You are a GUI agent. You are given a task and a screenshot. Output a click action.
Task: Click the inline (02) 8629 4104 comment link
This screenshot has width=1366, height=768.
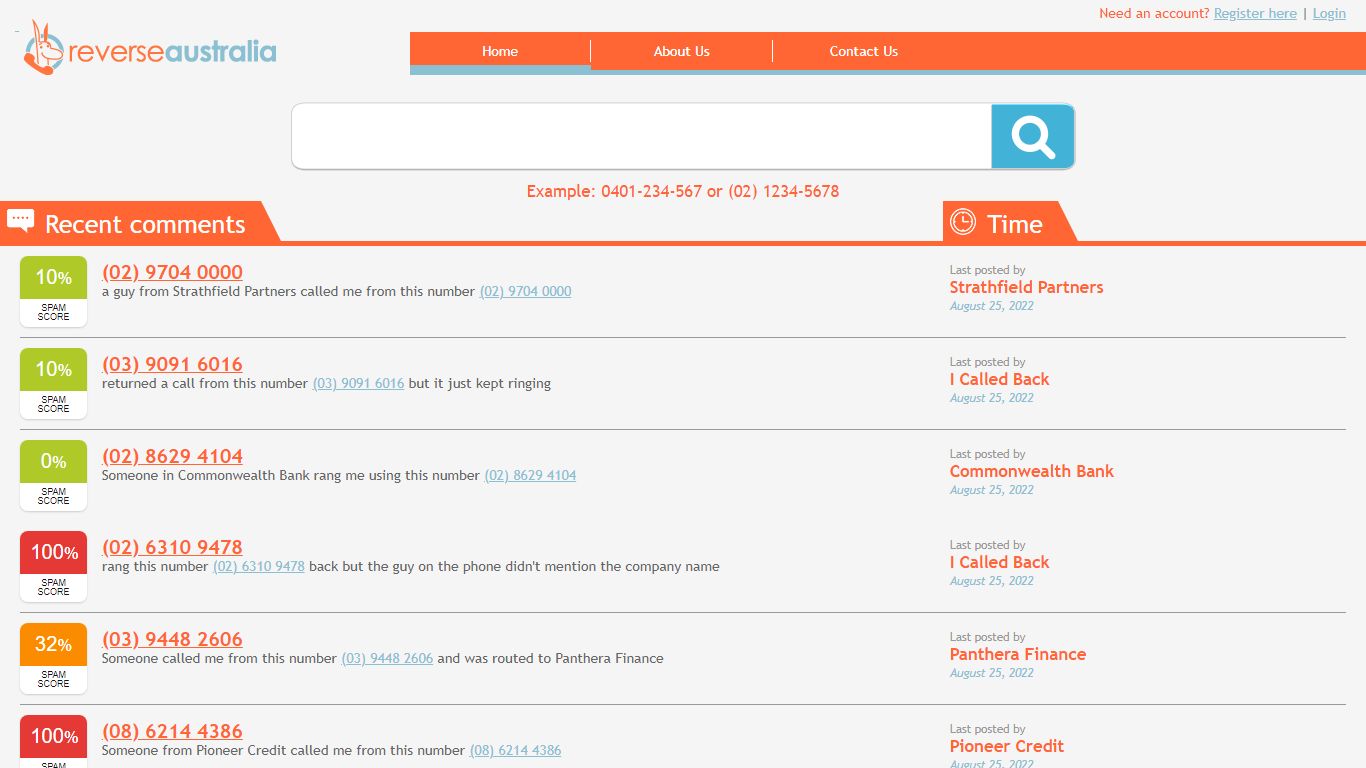coord(530,476)
